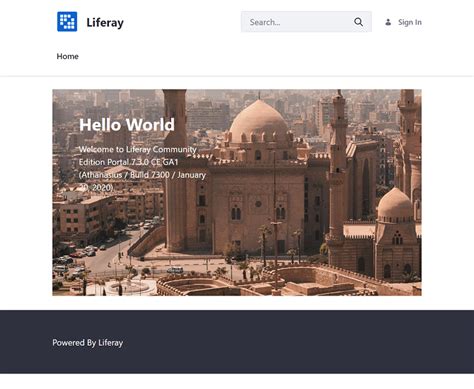474x389 pixels.
Task: Click the Liferay site name text
Action: pos(105,23)
